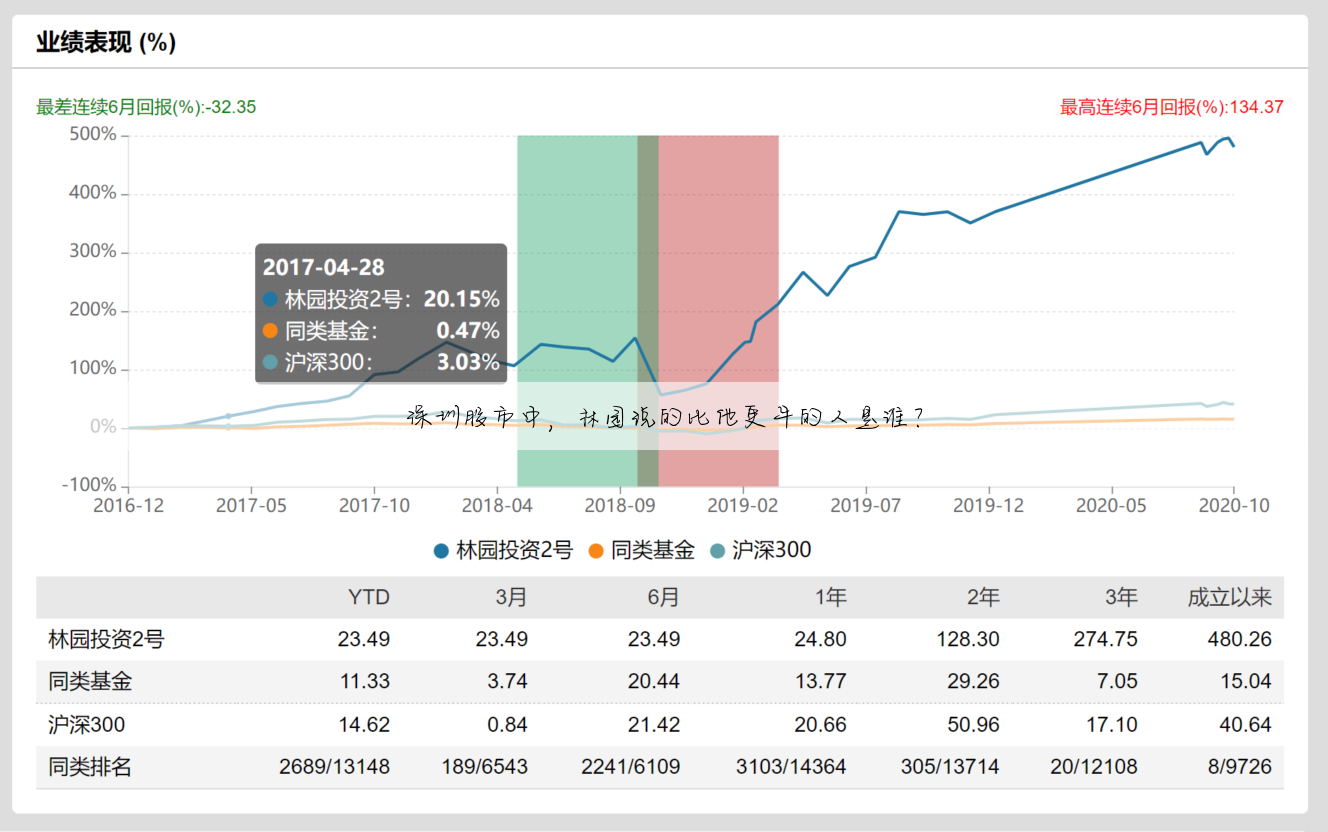
Task: Click the orange dot of the 同类基金 legend
Action: click(x=596, y=551)
